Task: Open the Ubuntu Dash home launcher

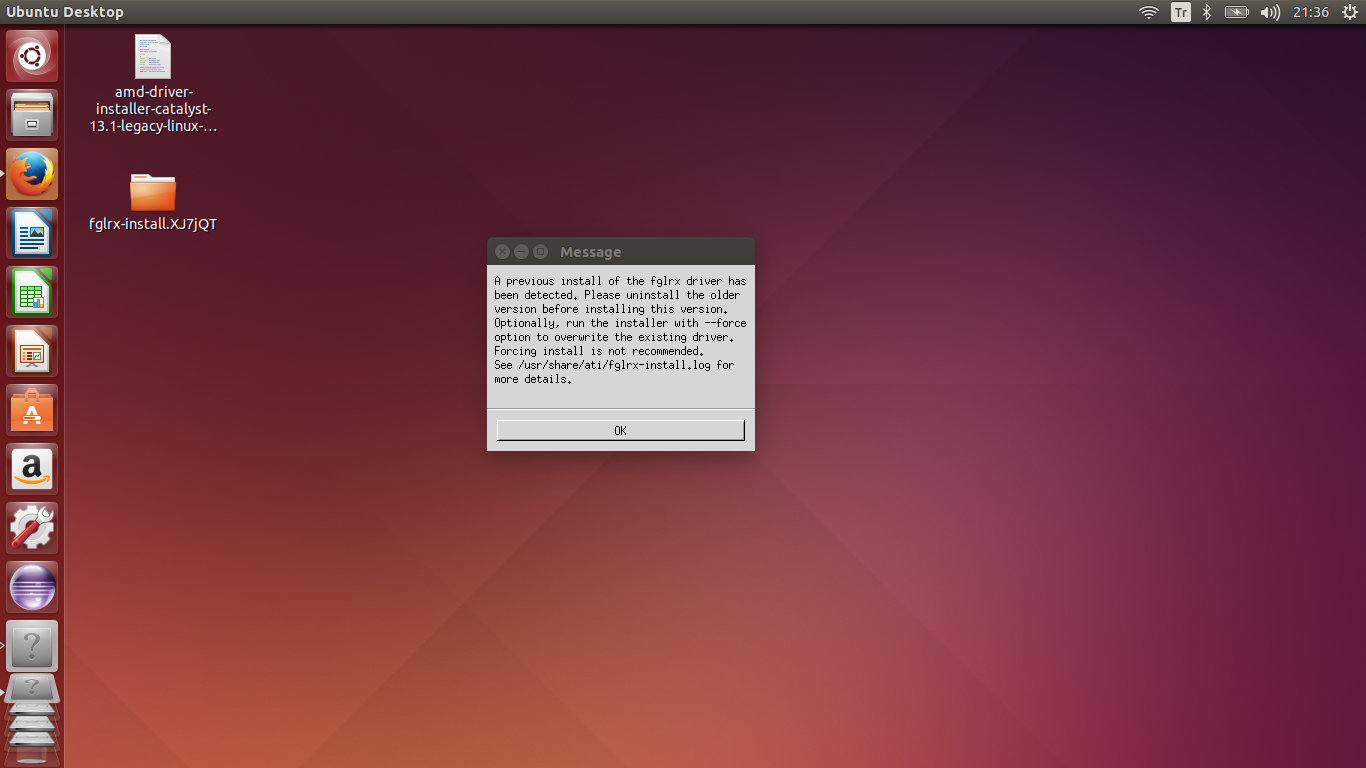Action: click(32, 56)
